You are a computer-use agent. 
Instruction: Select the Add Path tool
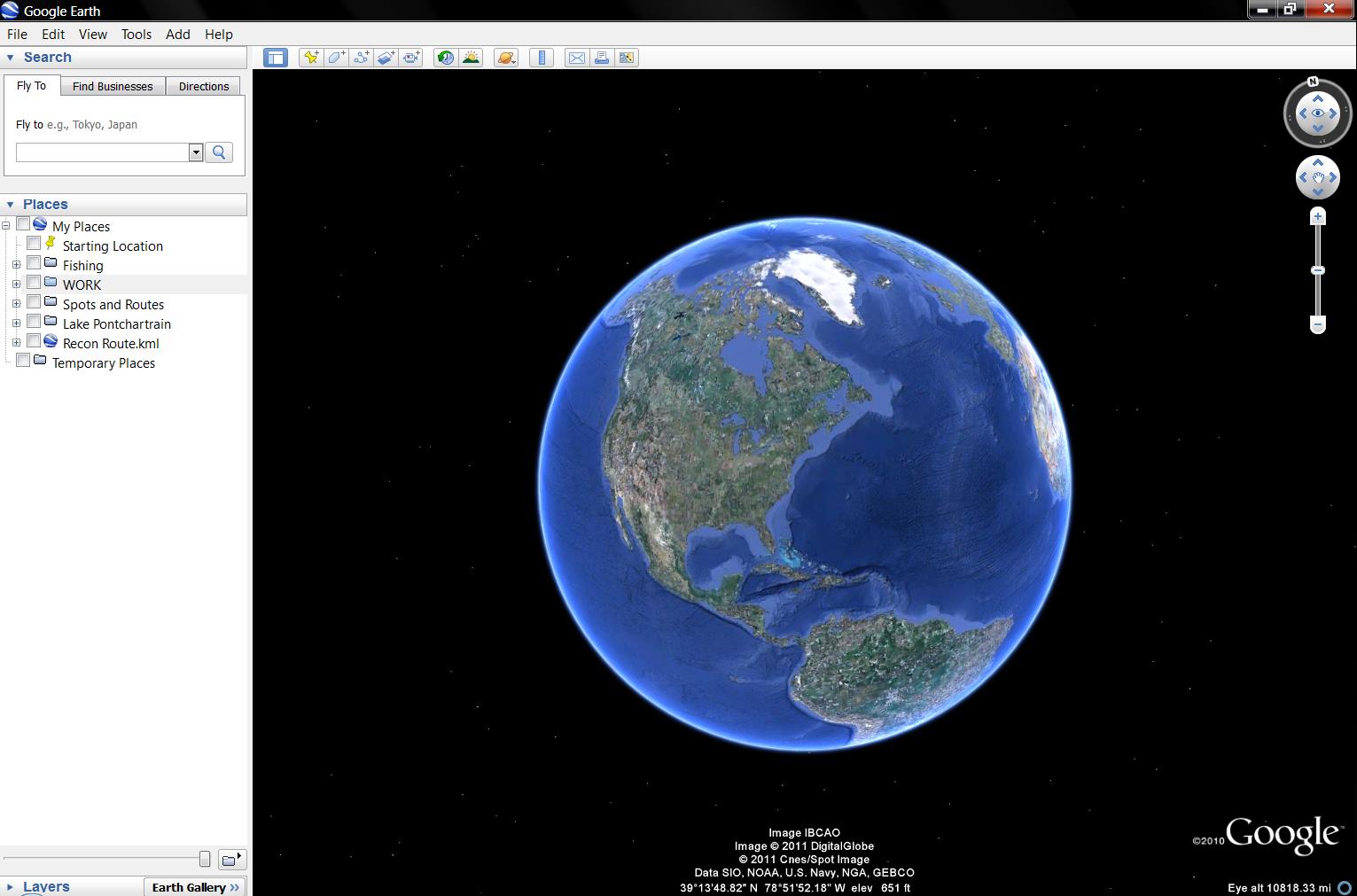point(362,58)
